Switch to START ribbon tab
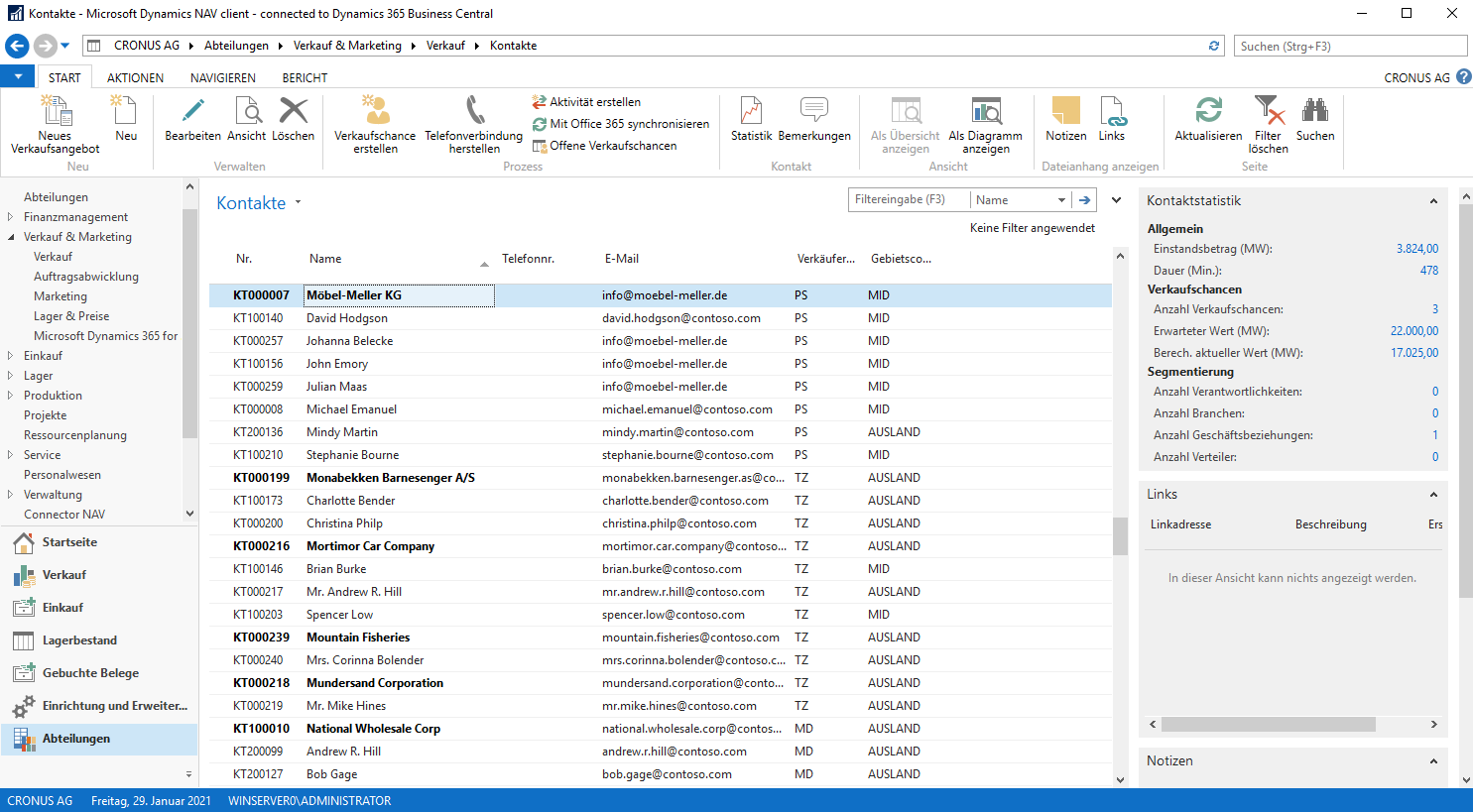Image resolution: width=1473 pixels, height=812 pixels. (64, 77)
